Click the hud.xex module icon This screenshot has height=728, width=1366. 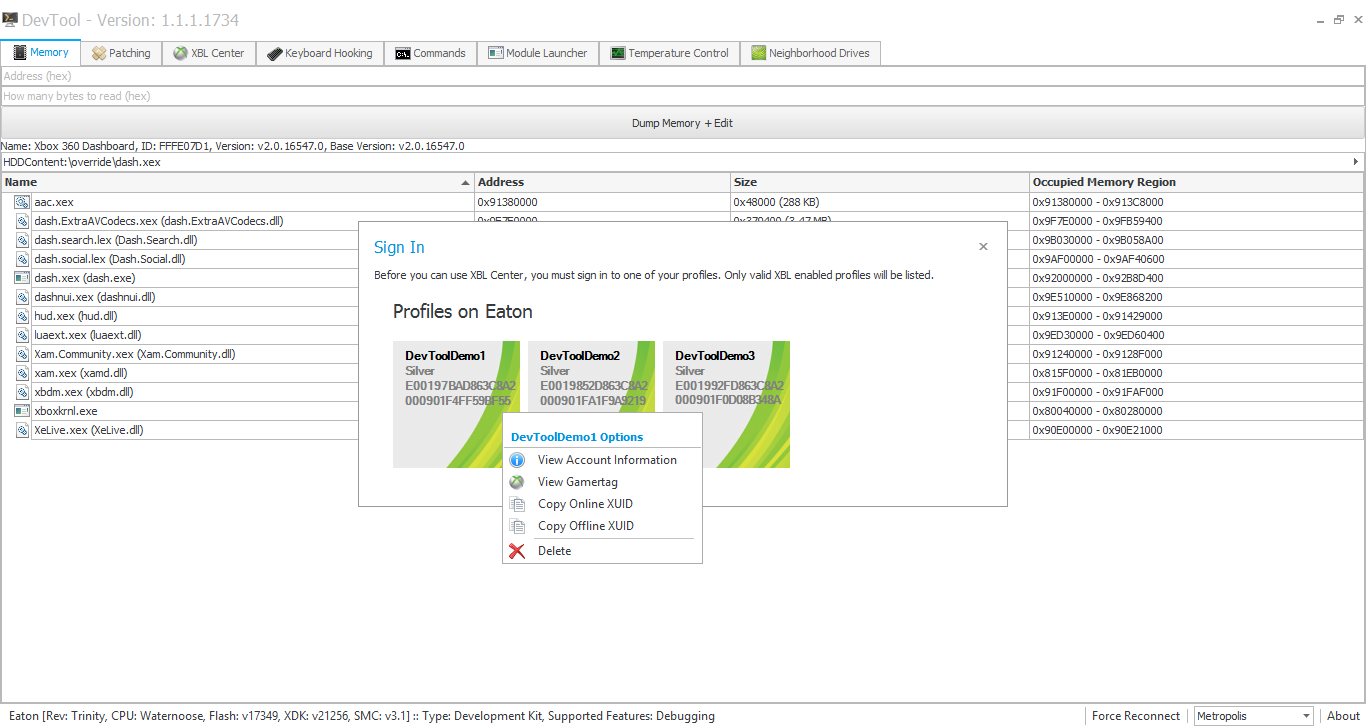[x=22, y=316]
